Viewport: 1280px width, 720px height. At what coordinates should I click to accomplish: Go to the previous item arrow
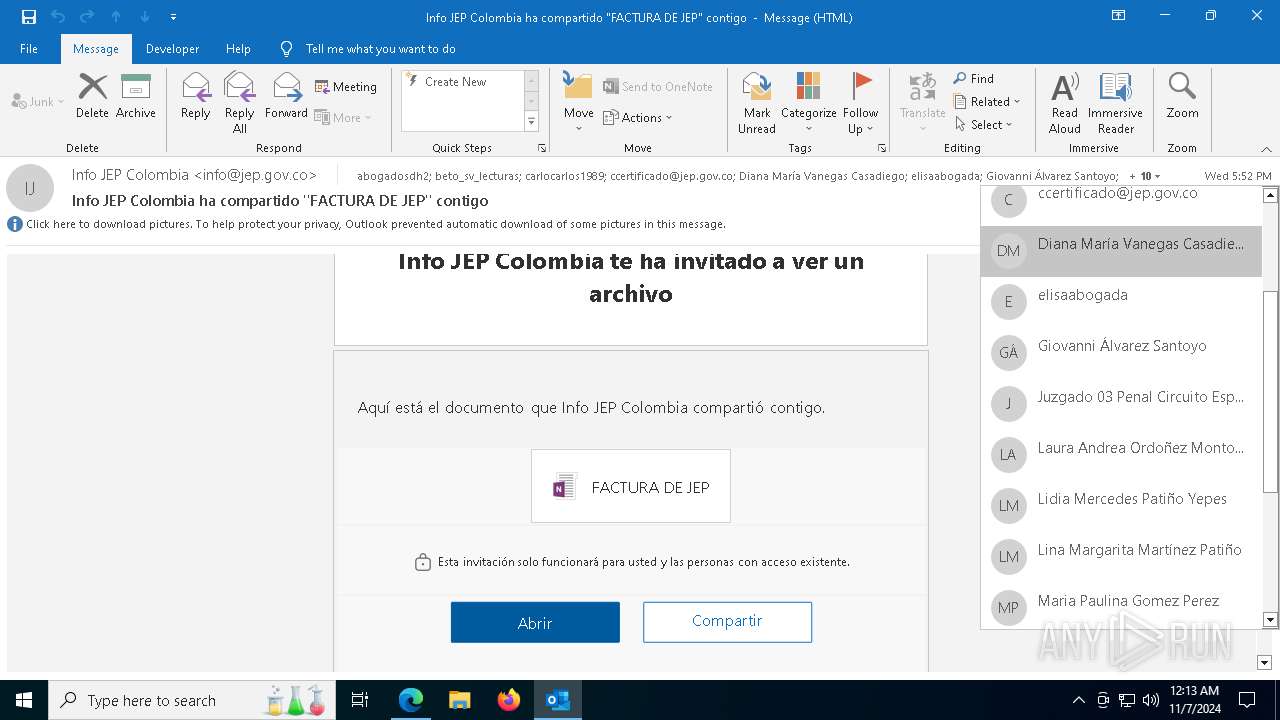(x=116, y=17)
